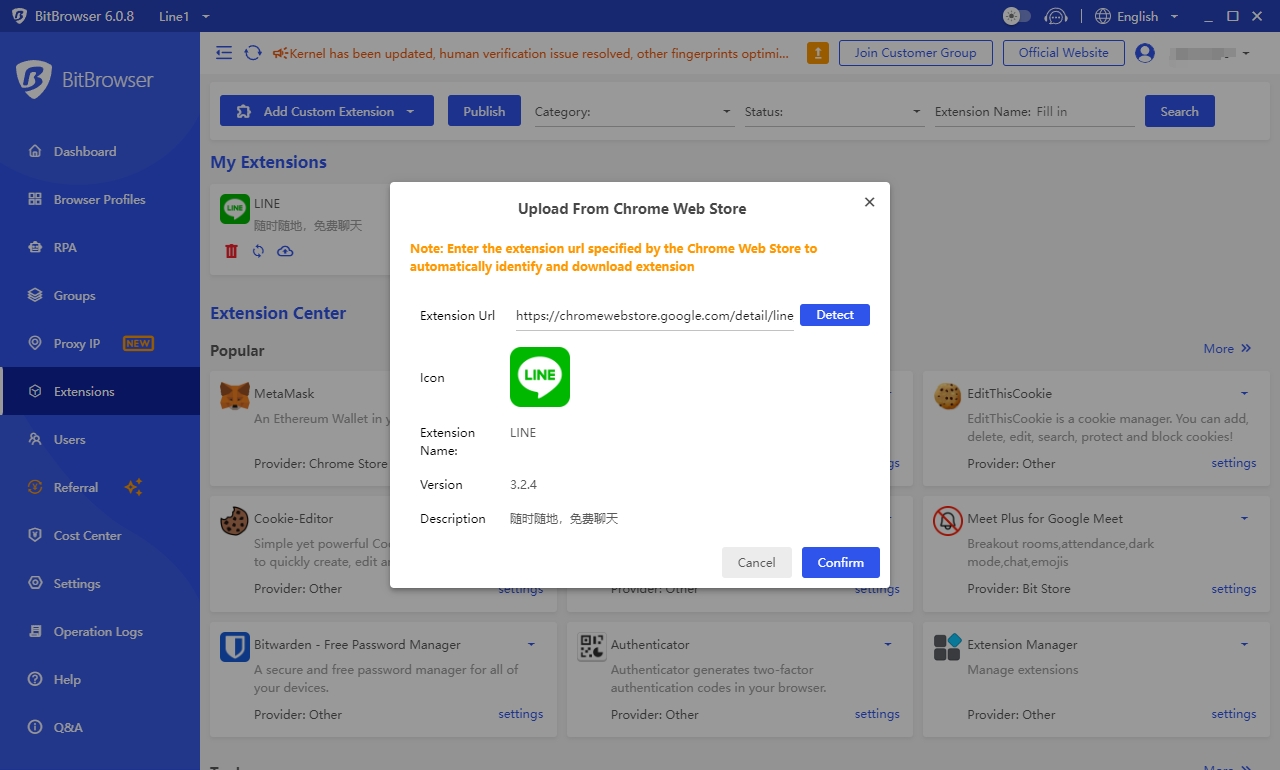Click the Detect button

pyautogui.click(x=835, y=315)
